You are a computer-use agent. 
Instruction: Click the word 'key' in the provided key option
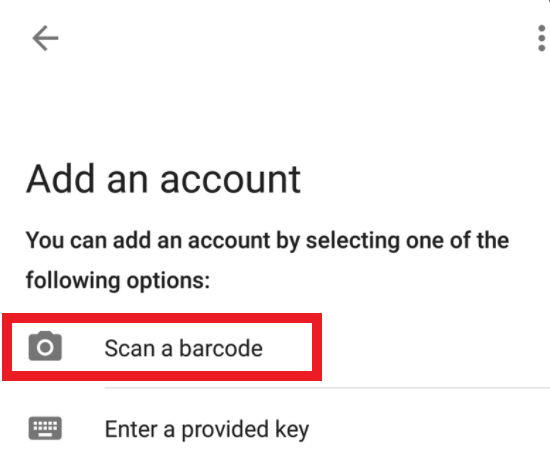(292, 429)
